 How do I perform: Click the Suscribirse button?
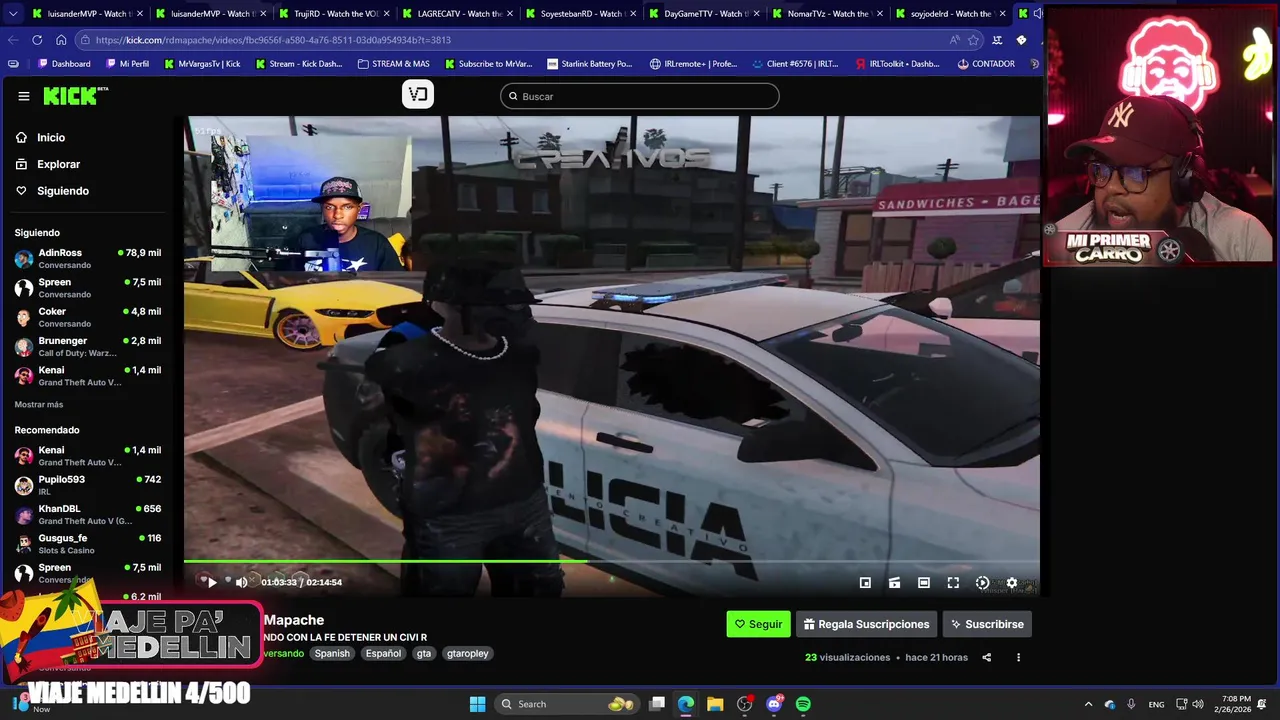click(x=987, y=624)
